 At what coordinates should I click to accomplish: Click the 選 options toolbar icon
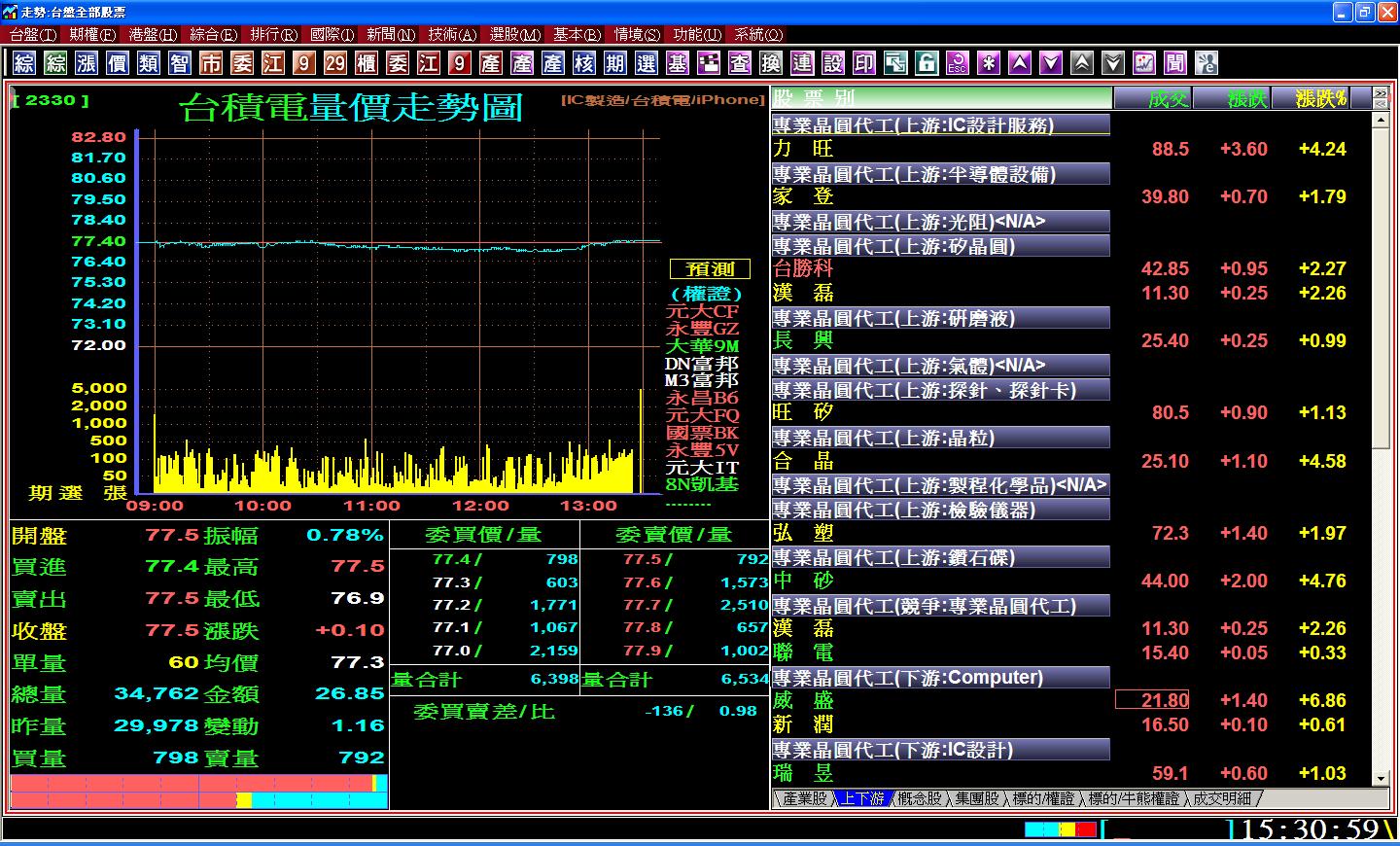pyautogui.click(x=647, y=63)
